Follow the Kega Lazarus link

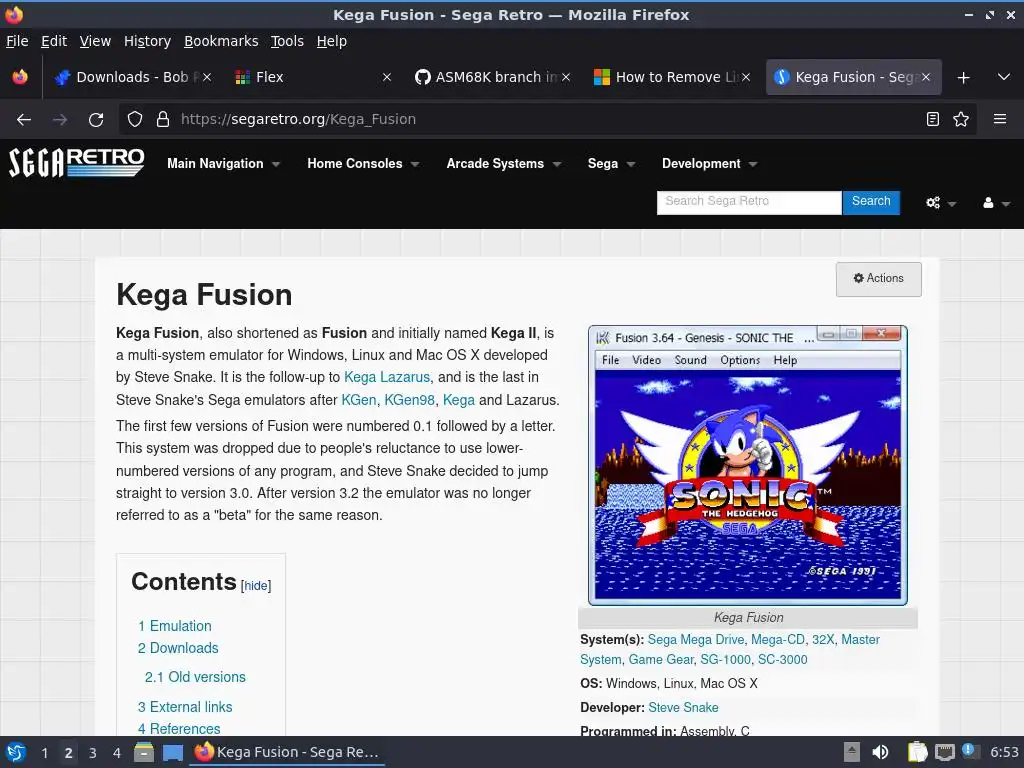pyautogui.click(x=387, y=377)
